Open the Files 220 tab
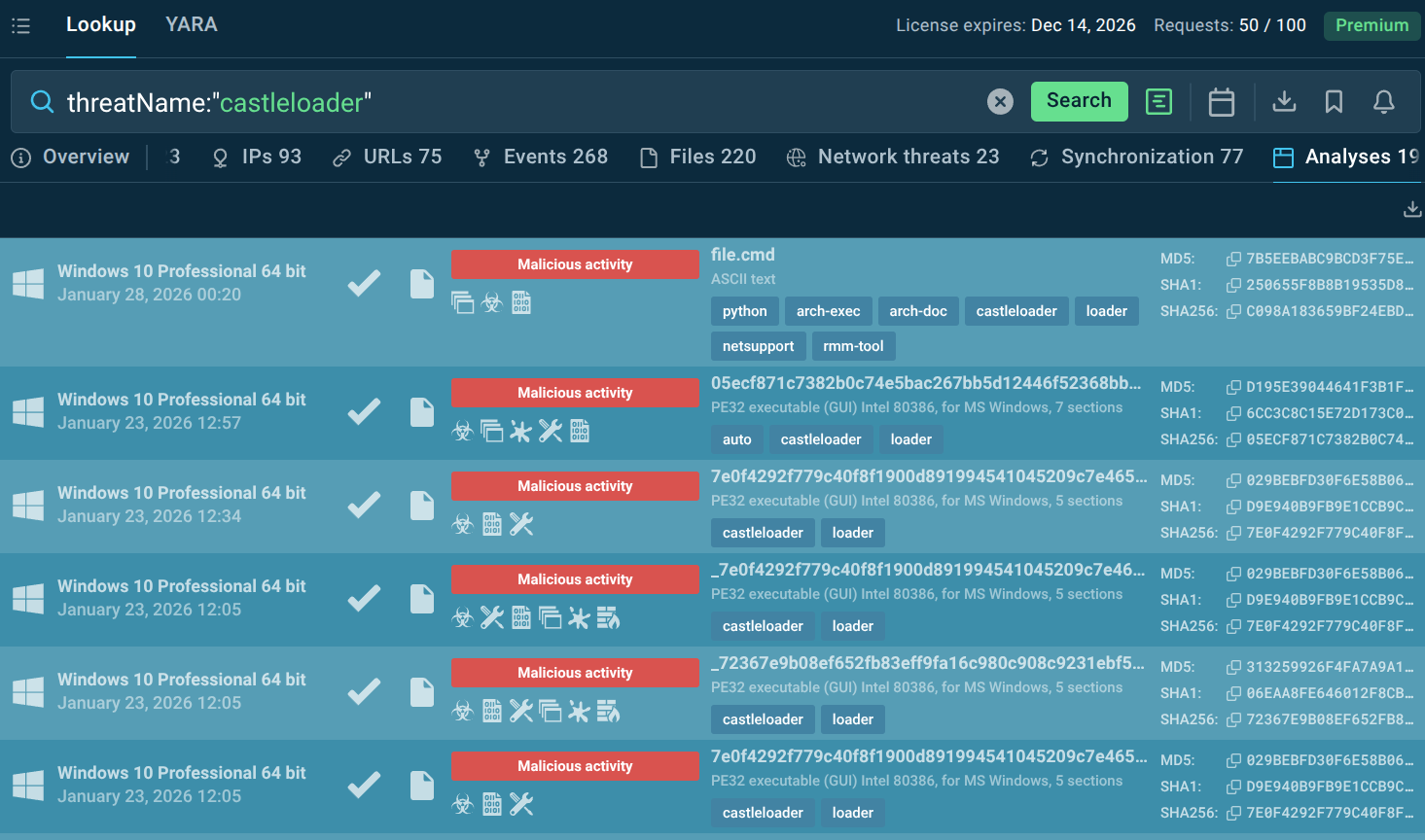The width and height of the screenshot is (1425, 840). [x=697, y=157]
